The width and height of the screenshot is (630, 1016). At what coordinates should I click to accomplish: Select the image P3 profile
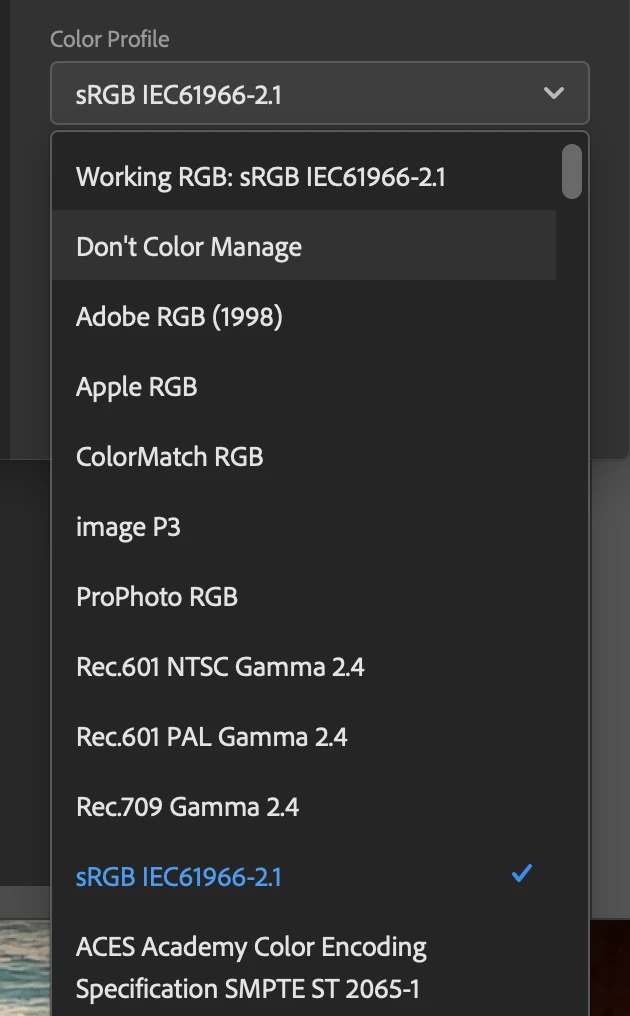(128, 527)
